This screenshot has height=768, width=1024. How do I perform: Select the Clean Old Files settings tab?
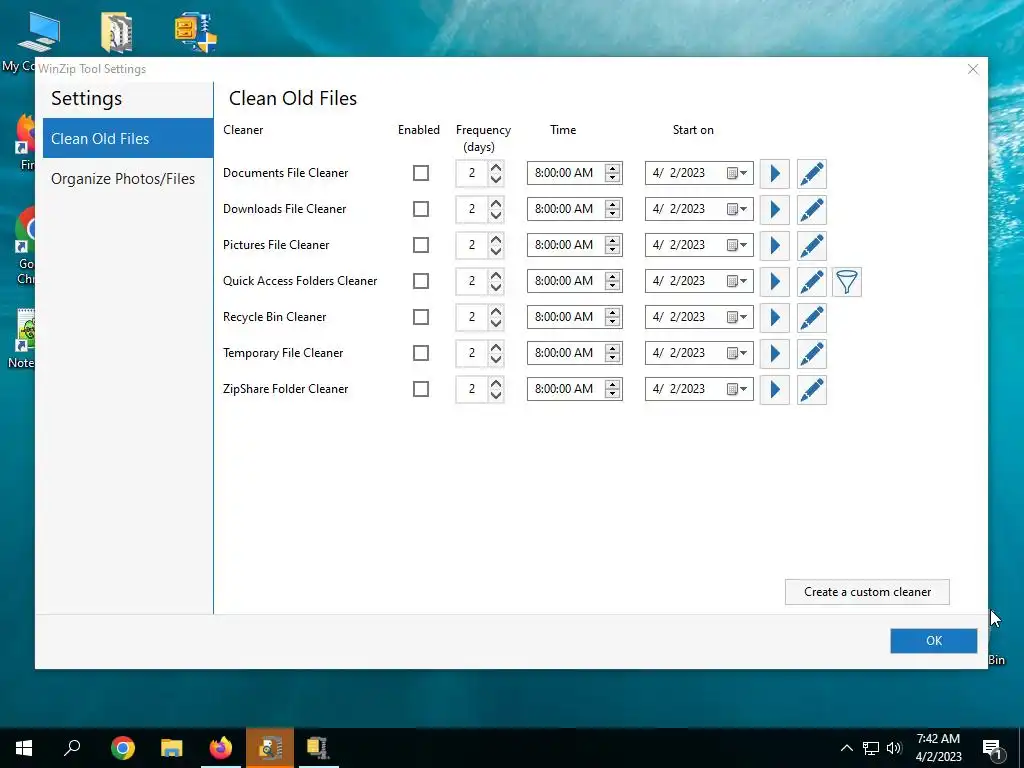click(x=128, y=138)
